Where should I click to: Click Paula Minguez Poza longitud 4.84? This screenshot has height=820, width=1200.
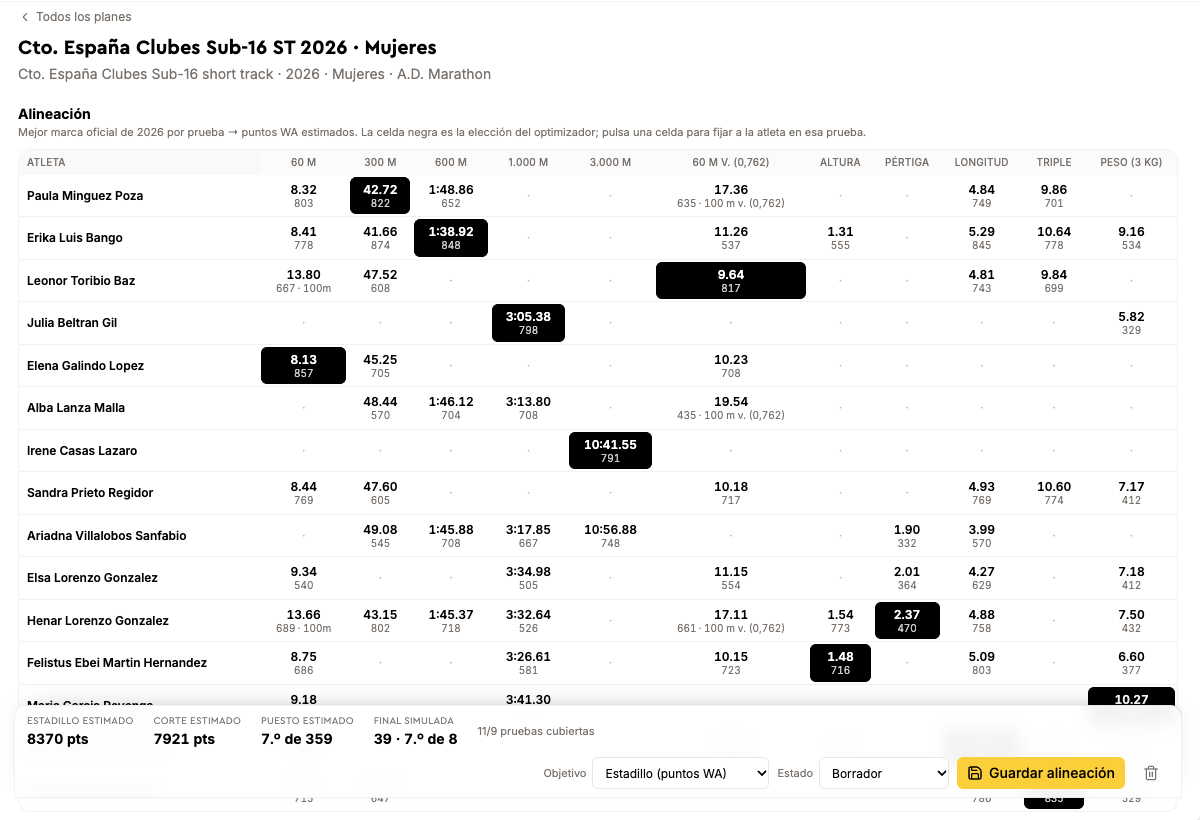click(x=982, y=196)
